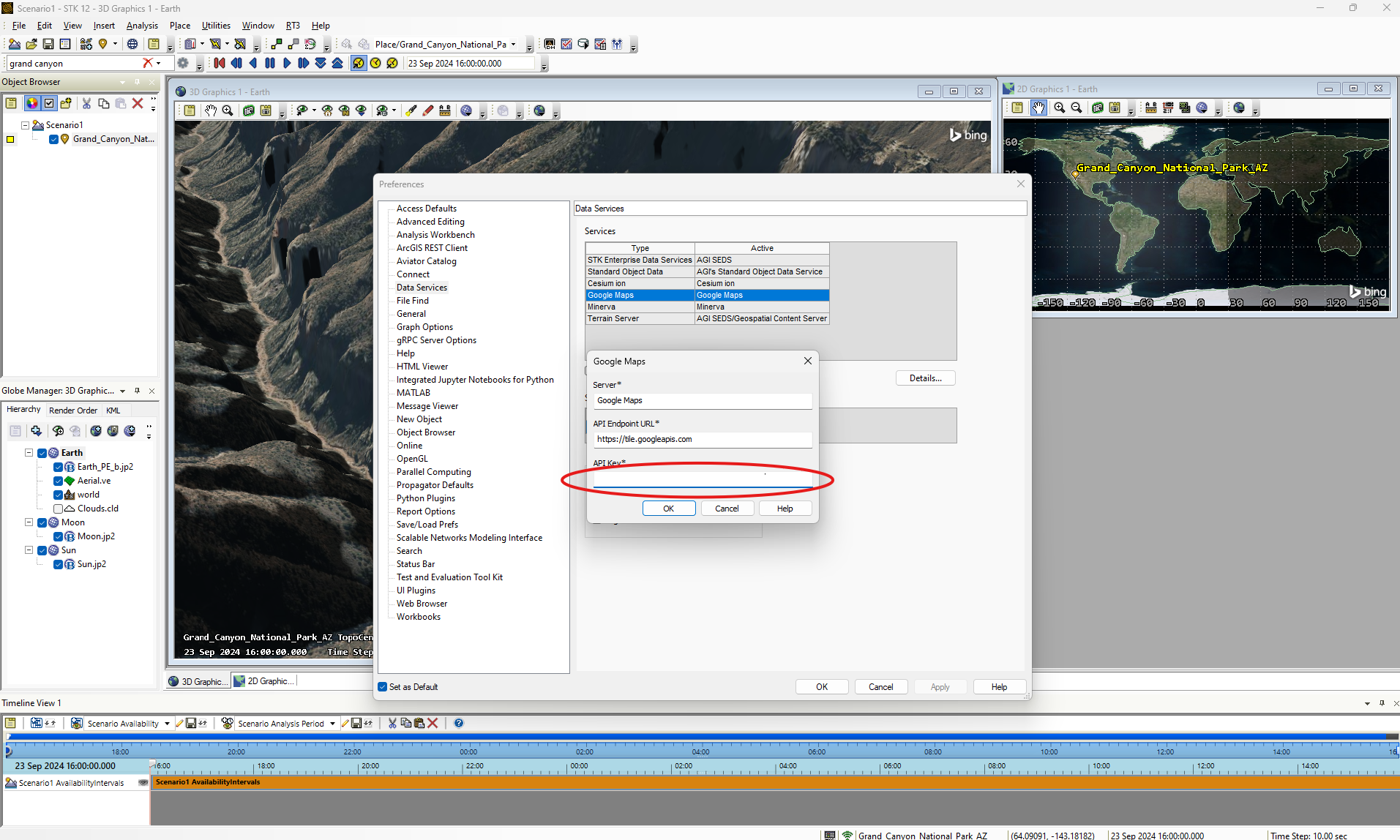Image resolution: width=1400 pixels, height=840 pixels.
Task: Enable the Clouds.cld layer checkbox
Action: [x=58, y=509]
